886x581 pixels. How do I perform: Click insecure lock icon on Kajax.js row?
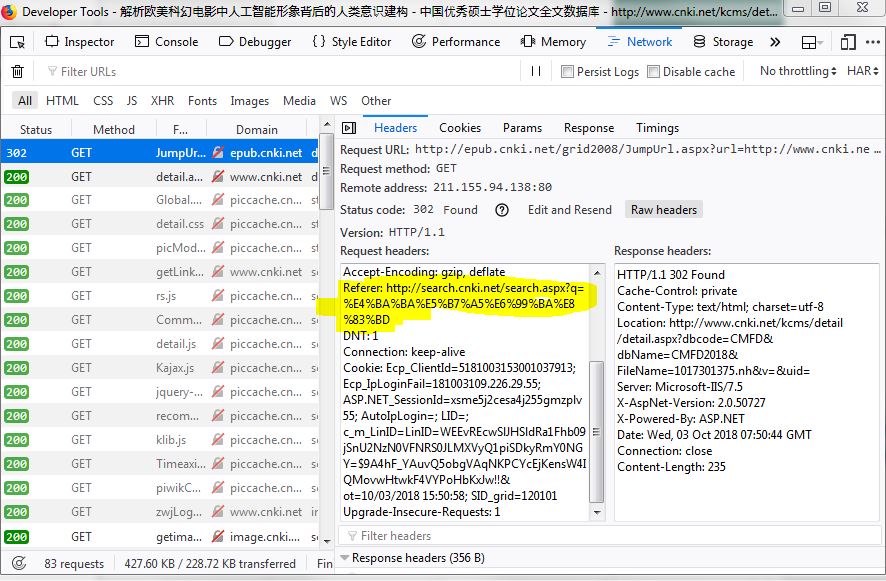coord(218,368)
